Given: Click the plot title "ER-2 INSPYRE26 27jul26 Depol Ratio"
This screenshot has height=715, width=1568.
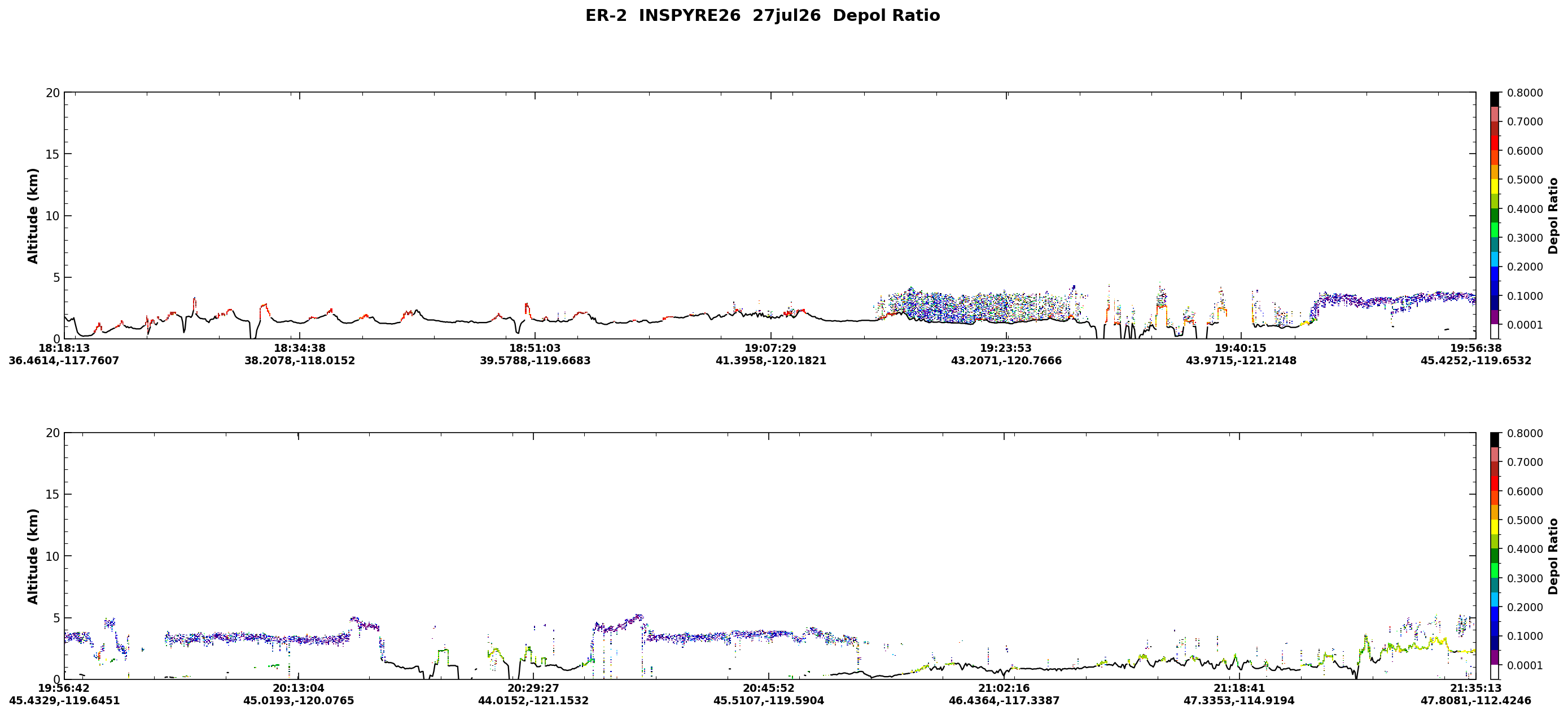Looking at the screenshot, I should (762, 16).
